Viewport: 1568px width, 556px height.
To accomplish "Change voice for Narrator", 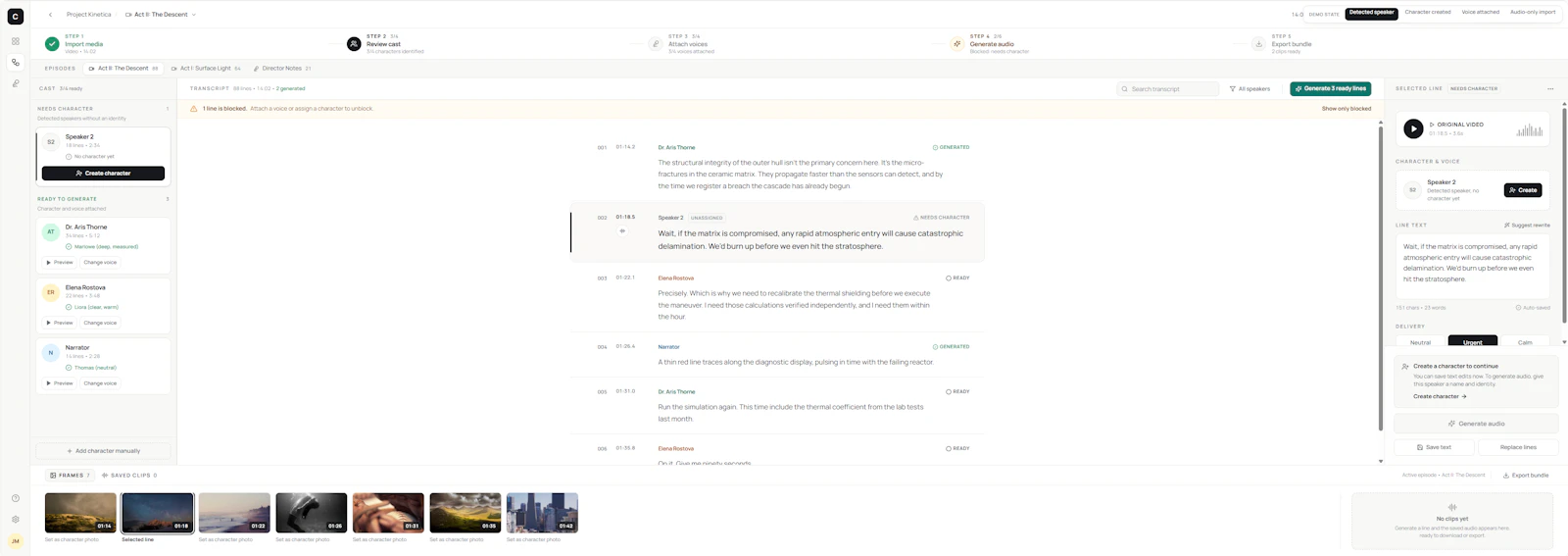I will (100, 383).
